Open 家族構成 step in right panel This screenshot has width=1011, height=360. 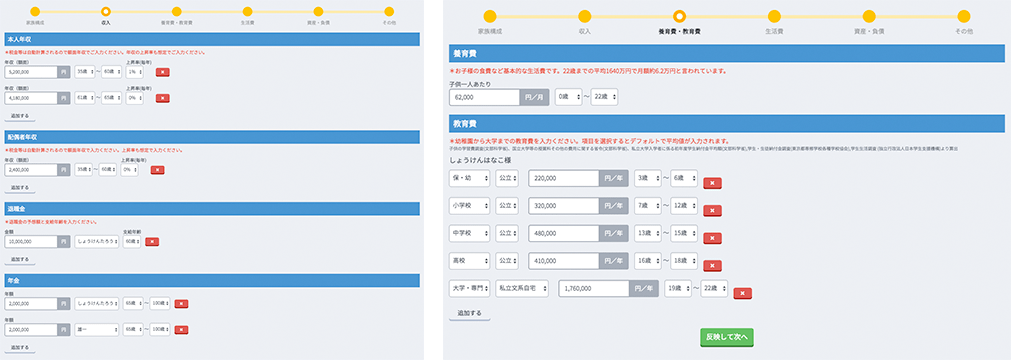click(x=490, y=17)
